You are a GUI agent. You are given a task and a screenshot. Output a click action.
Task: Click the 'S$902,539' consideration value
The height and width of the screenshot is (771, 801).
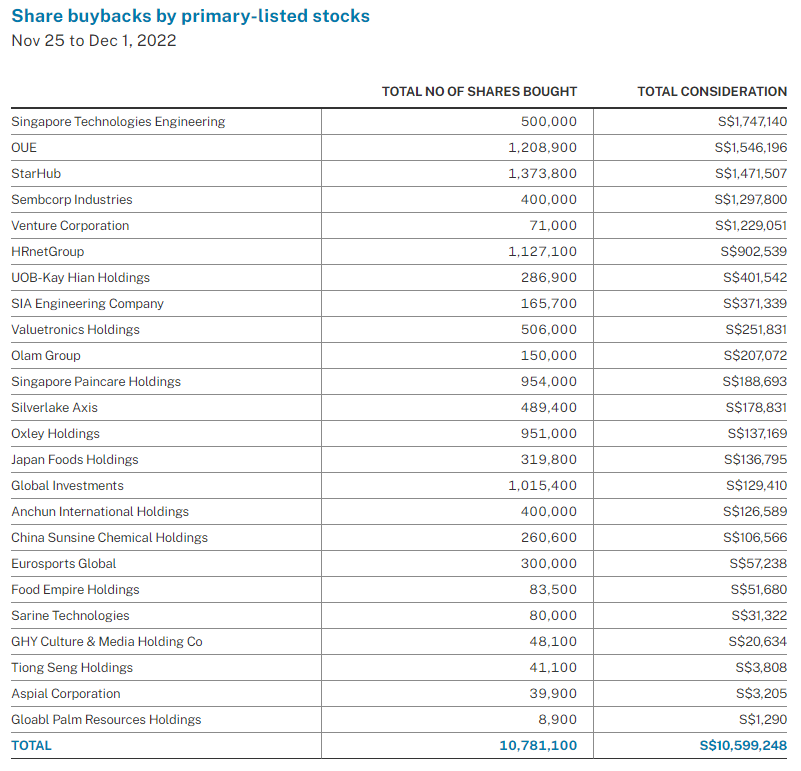click(x=753, y=252)
